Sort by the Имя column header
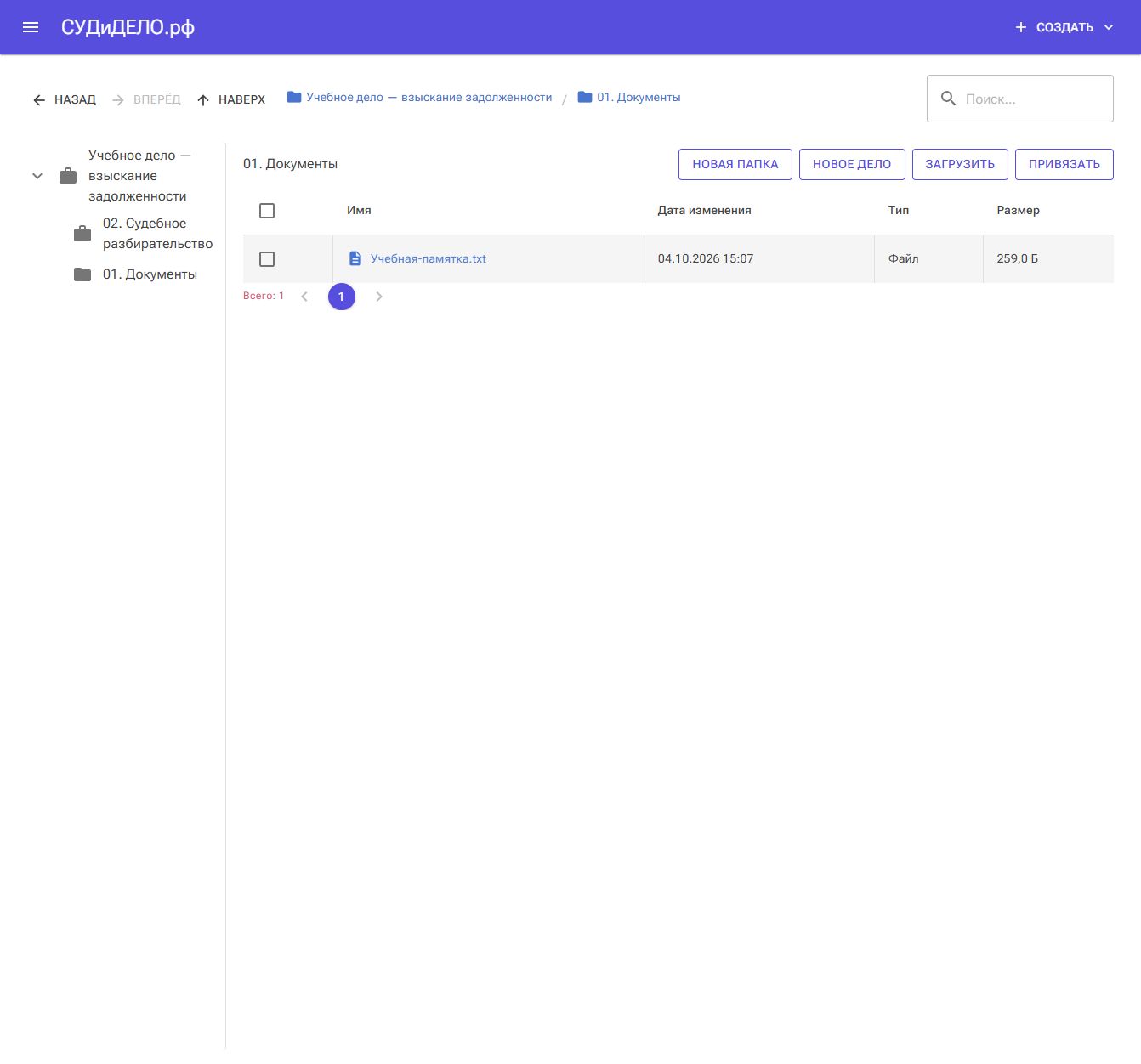The height and width of the screenshot is (1064, 1141). pos(359,210)
